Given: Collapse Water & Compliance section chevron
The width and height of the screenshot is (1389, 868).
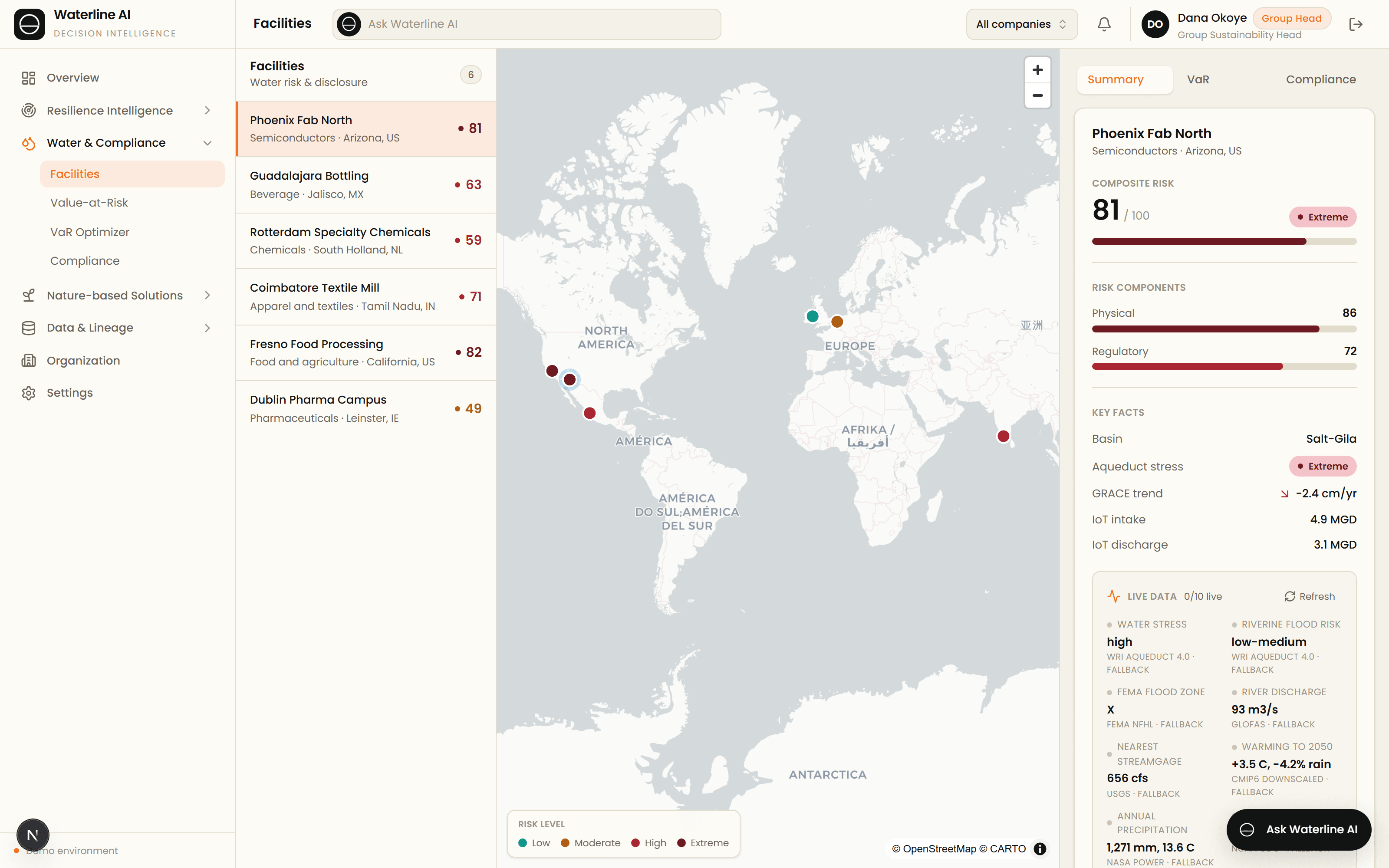Looking at the screenshot, I should pos(208,143).
